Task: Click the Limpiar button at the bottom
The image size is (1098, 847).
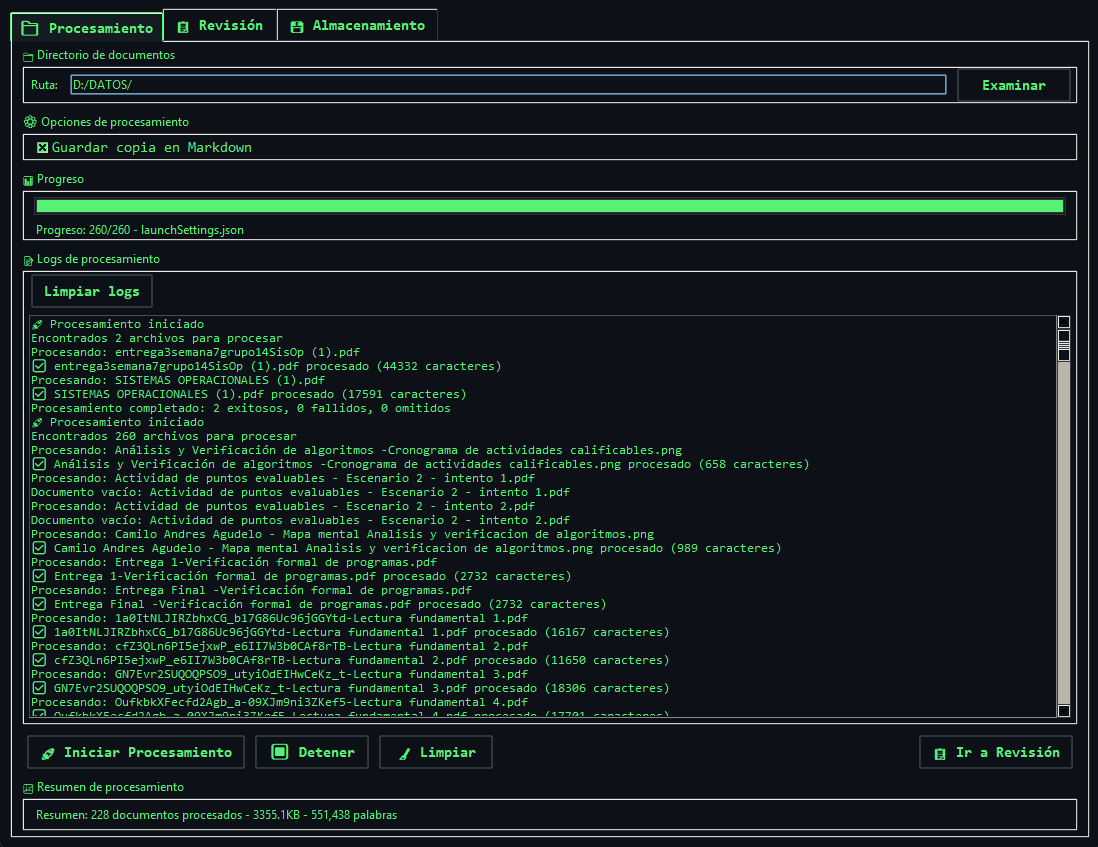Action: 436,752
